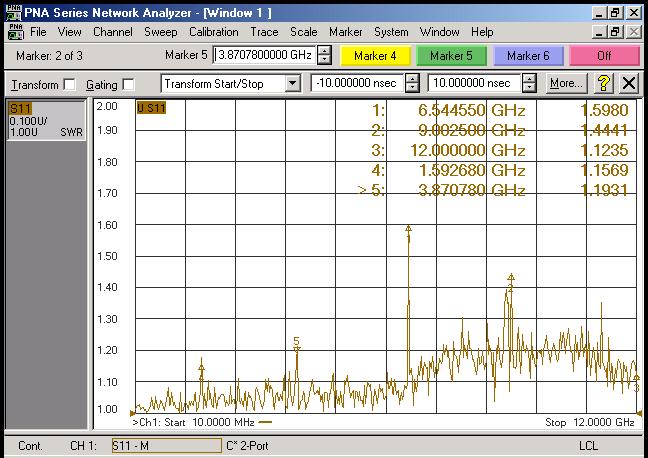Click the More... button
This screenshot has height=458, width=648.
click(x=566, y=84)
